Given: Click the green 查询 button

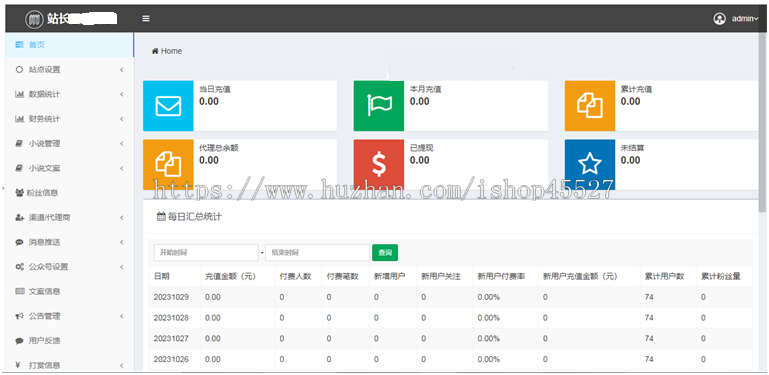Looking at the screenshot, I should [x=385, y=252].
